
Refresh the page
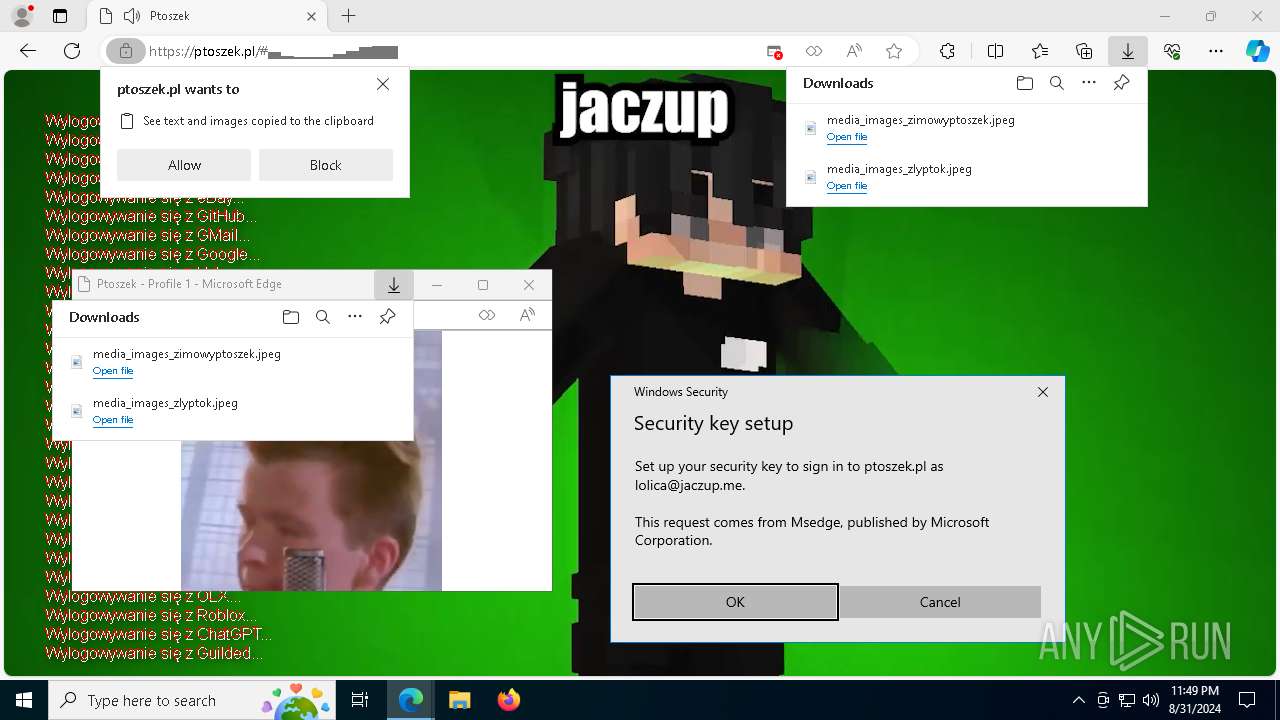tap(72, 51)
